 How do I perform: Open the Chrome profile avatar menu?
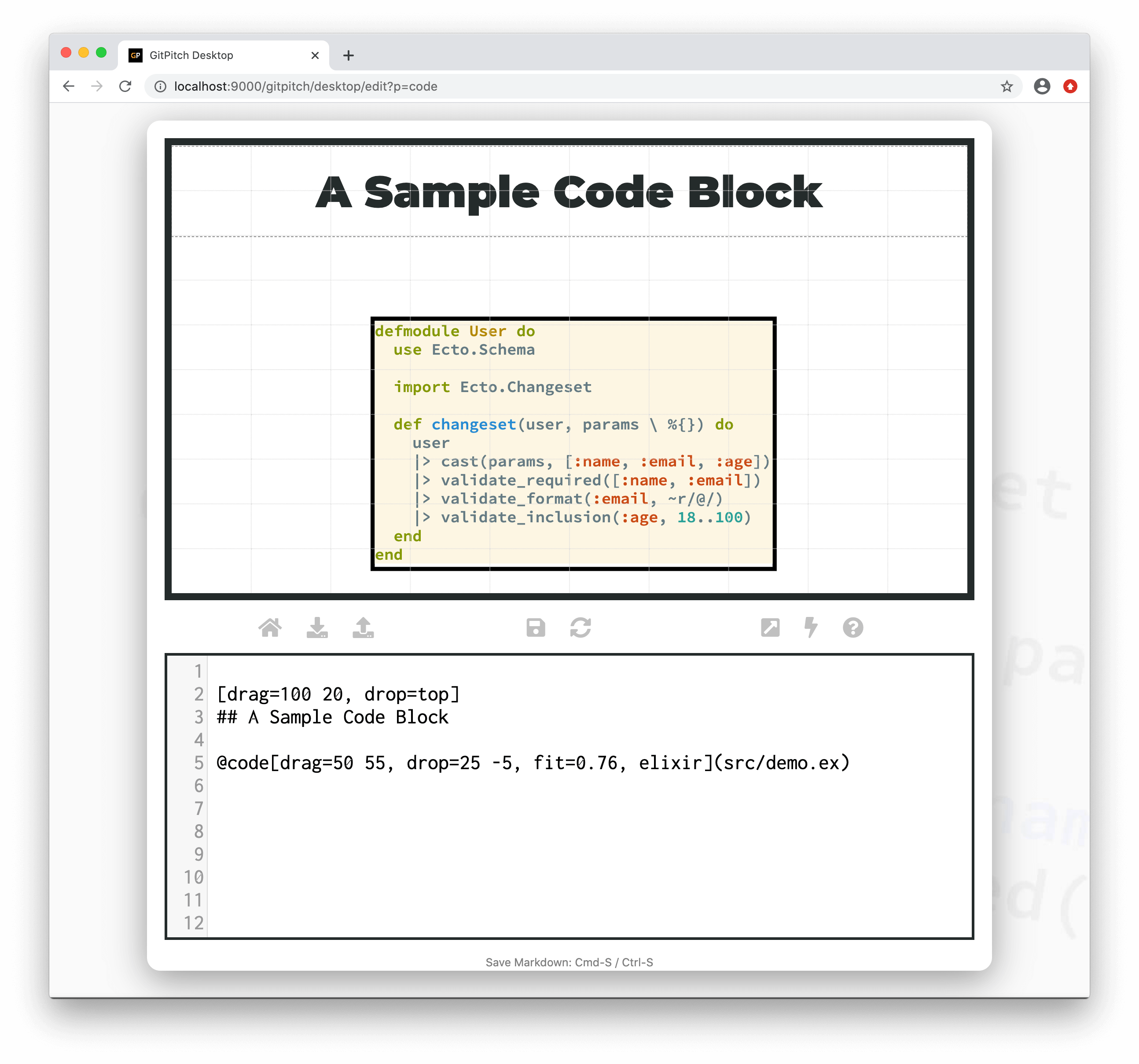(1042, 87)
